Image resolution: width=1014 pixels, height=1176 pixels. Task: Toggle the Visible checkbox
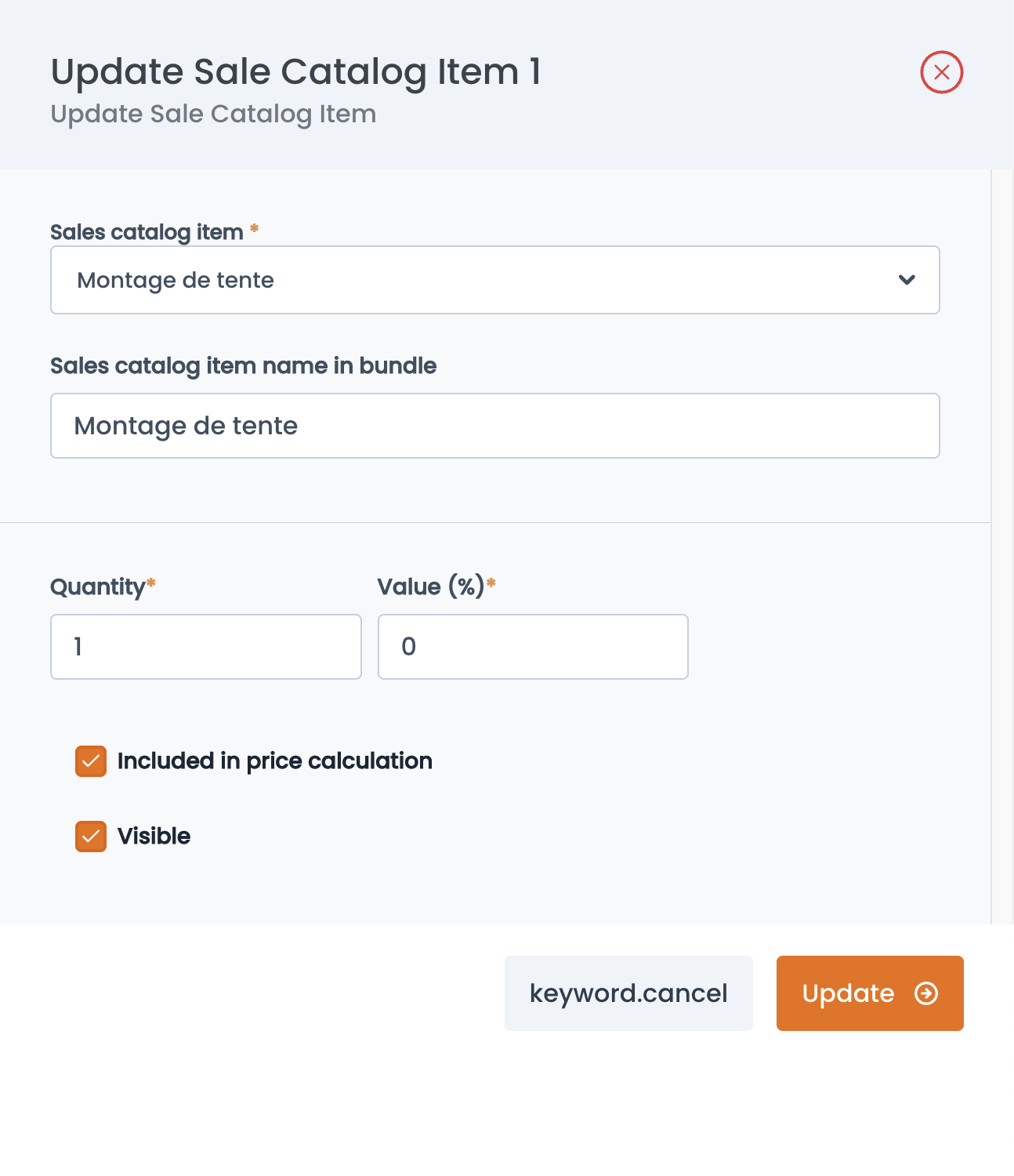[x=91, y=837]
